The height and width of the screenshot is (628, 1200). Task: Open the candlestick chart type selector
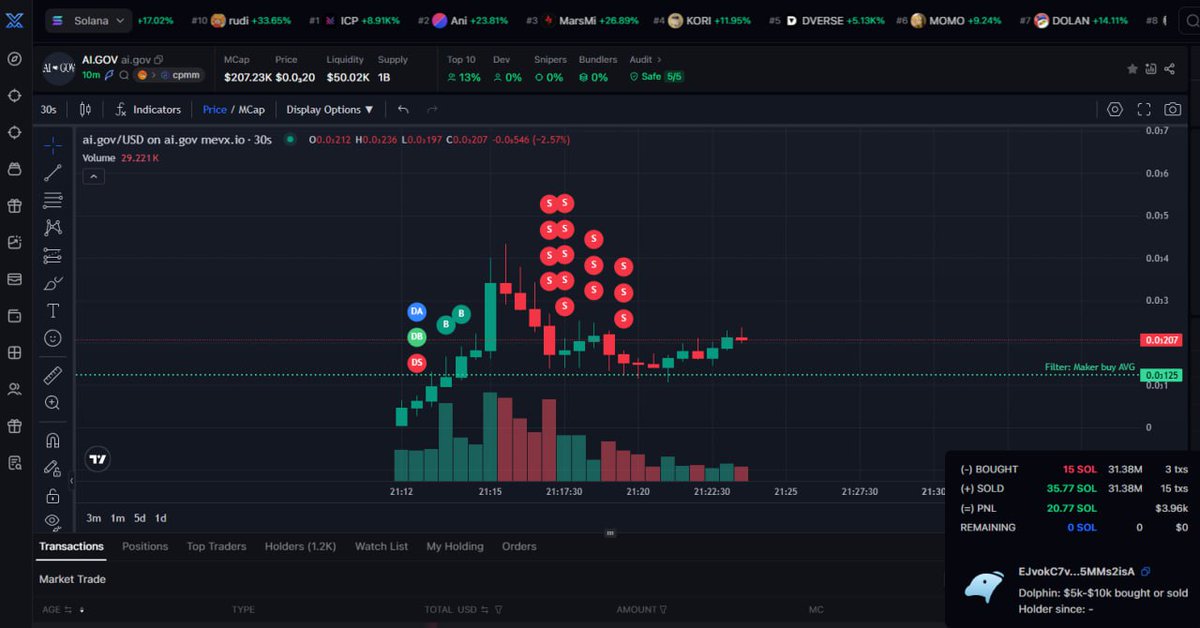(85, 109)
